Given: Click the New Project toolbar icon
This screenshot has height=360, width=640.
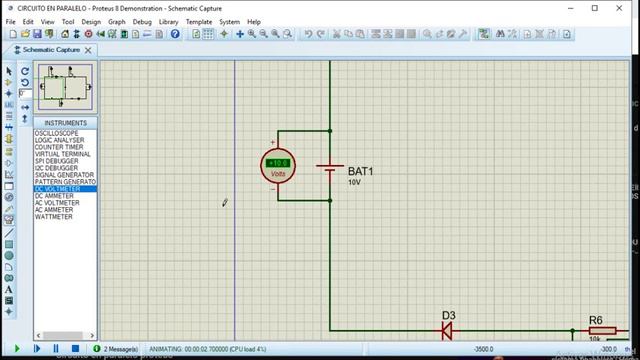Looking at the screenshot, I should [x=13, y=34].
